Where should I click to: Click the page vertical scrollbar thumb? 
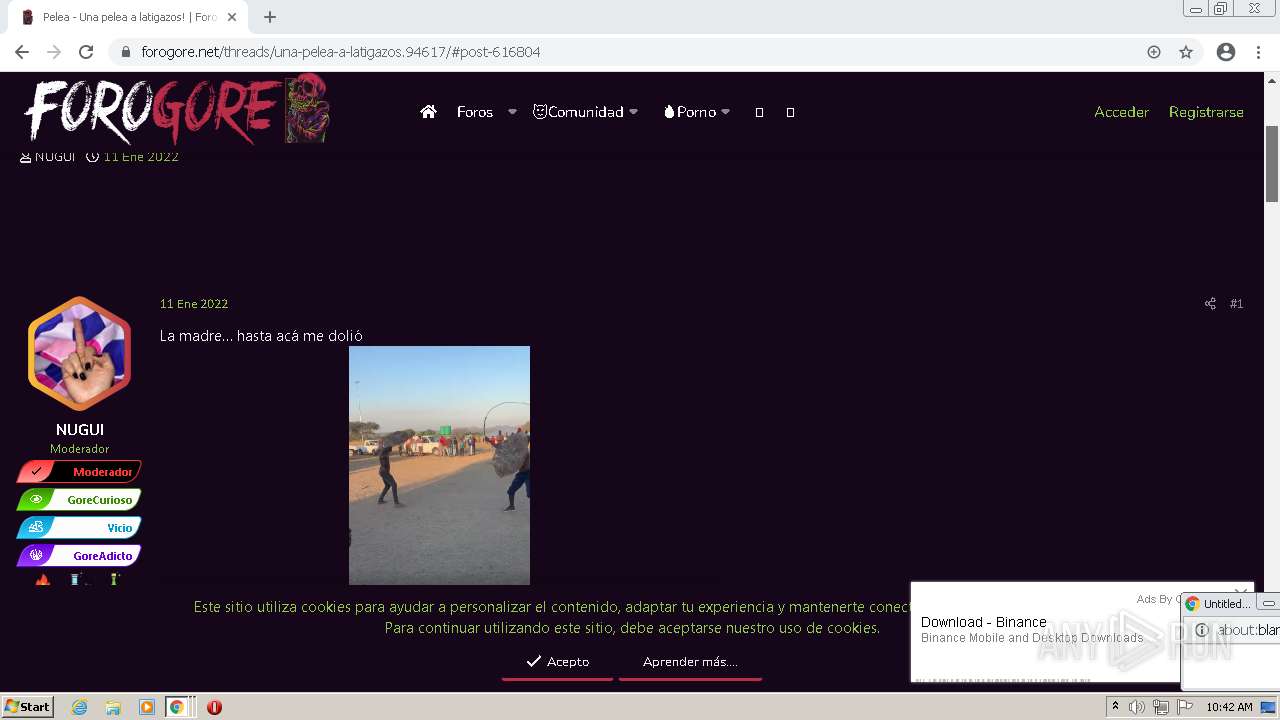point(1272,164)
